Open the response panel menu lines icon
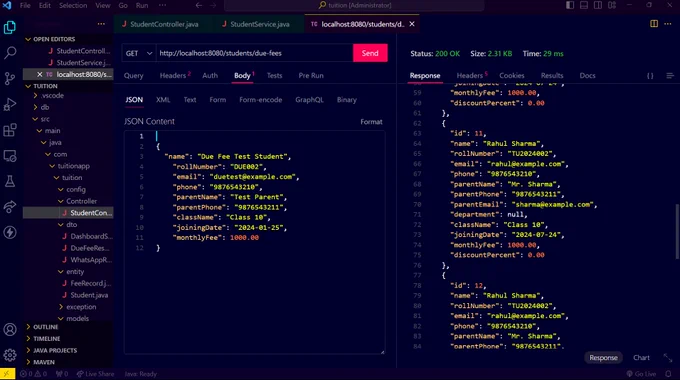This screenshot has height=380, width=680. 670,75
